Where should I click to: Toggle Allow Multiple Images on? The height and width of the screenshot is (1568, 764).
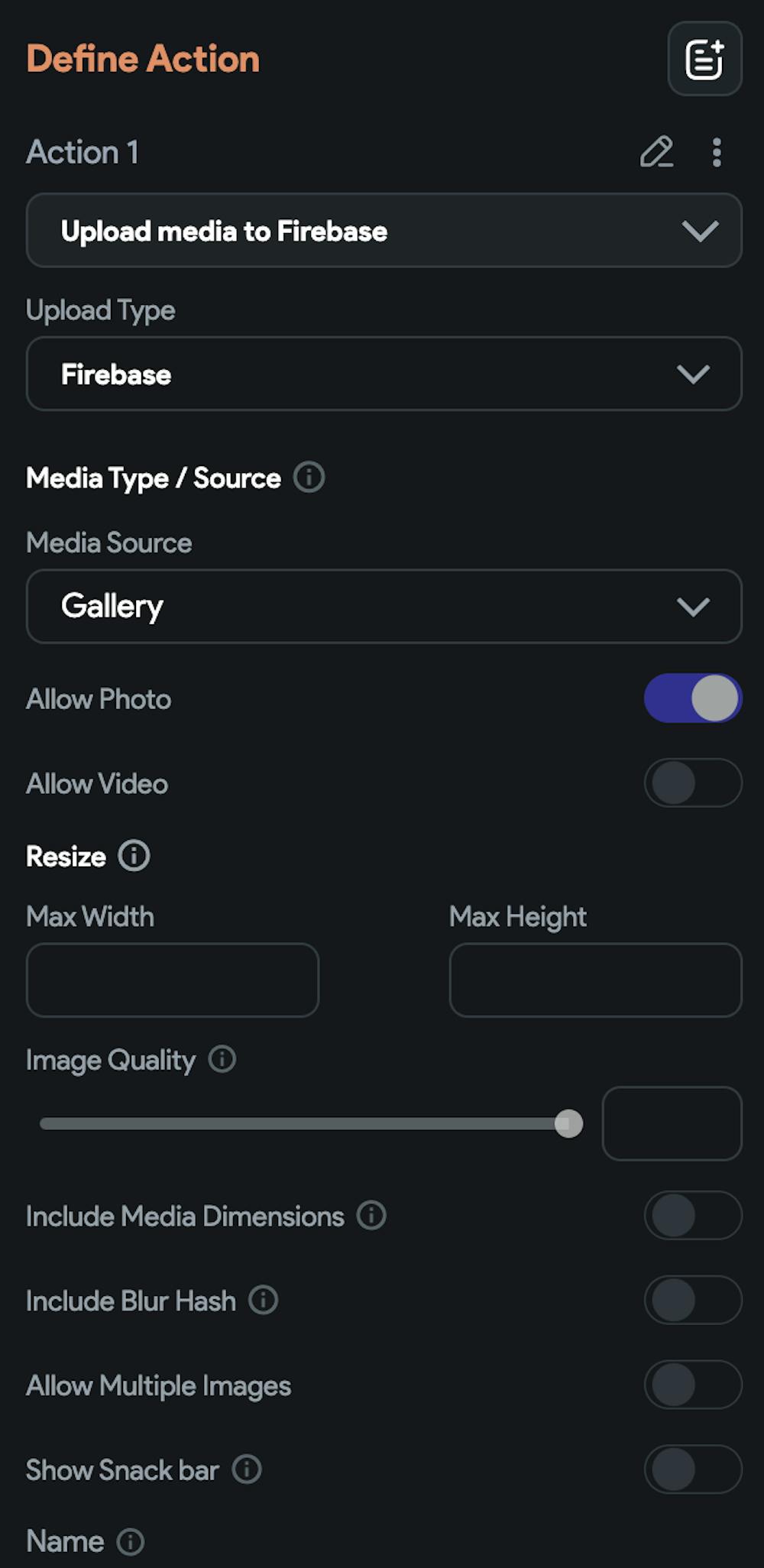(x=692, y=1385)
